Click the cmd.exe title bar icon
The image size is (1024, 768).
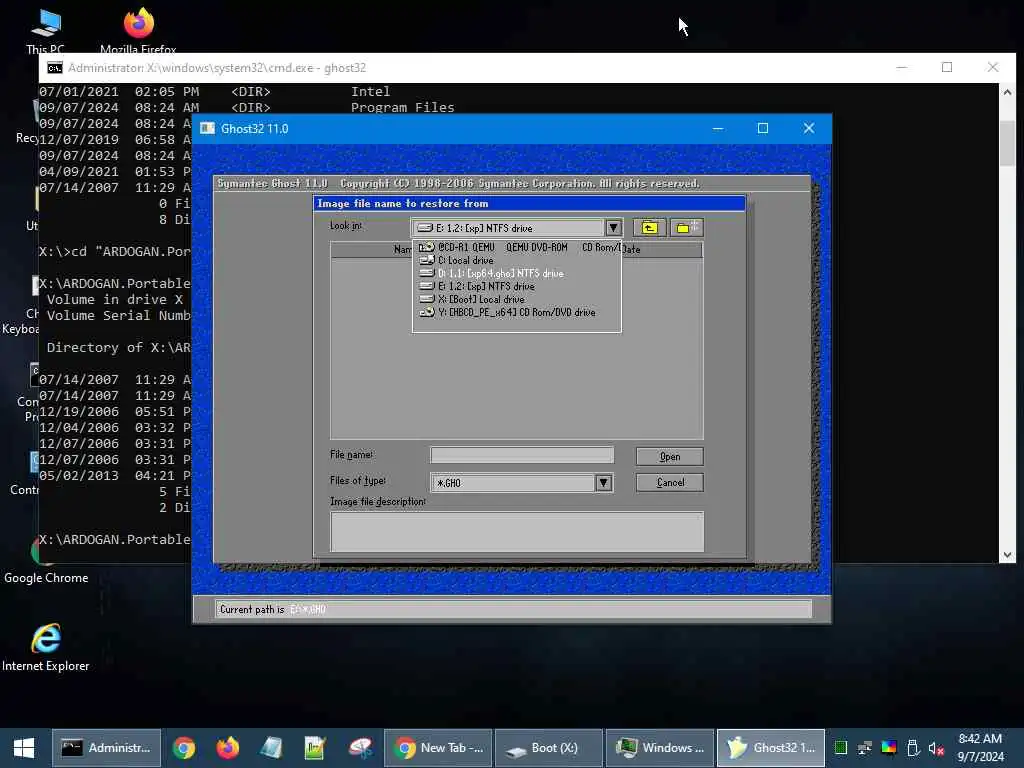click(x=55, y=68)
